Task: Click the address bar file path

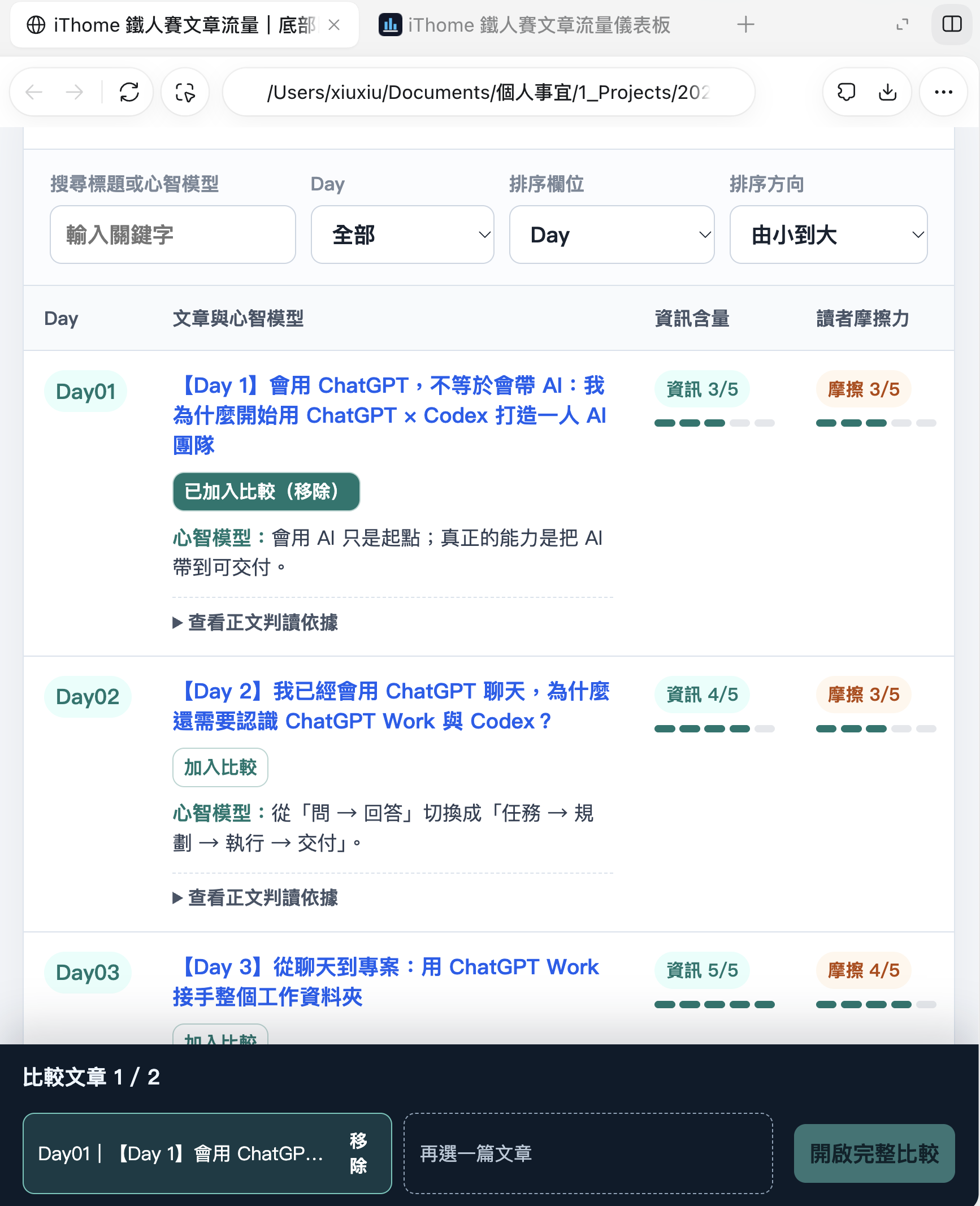Action: (x=488, y=92)
